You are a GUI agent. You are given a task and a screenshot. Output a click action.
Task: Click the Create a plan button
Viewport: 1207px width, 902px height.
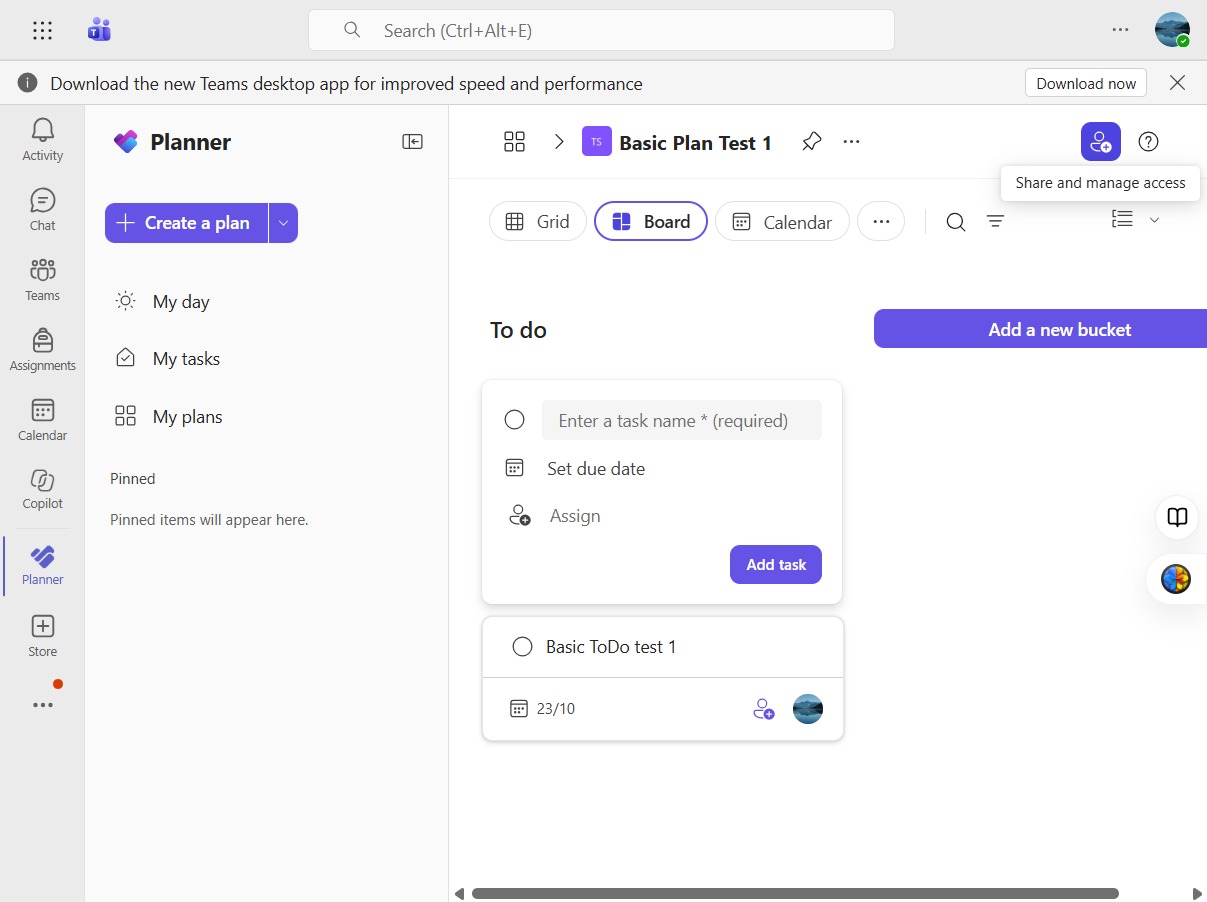coord(186,223)
